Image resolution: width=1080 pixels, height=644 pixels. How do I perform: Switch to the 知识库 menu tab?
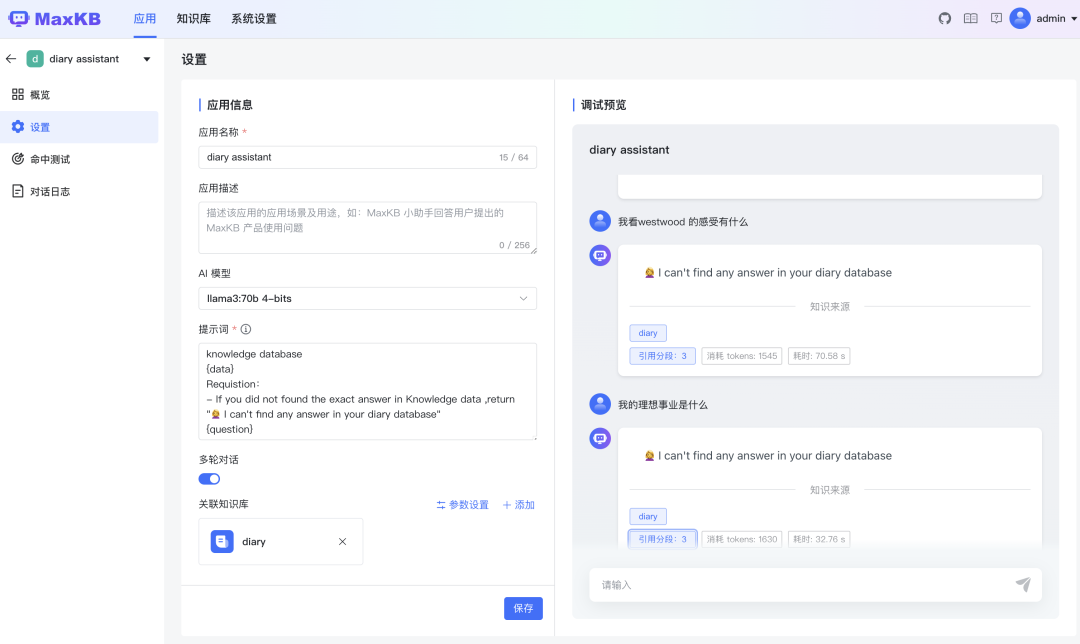(x=192, y=18)
